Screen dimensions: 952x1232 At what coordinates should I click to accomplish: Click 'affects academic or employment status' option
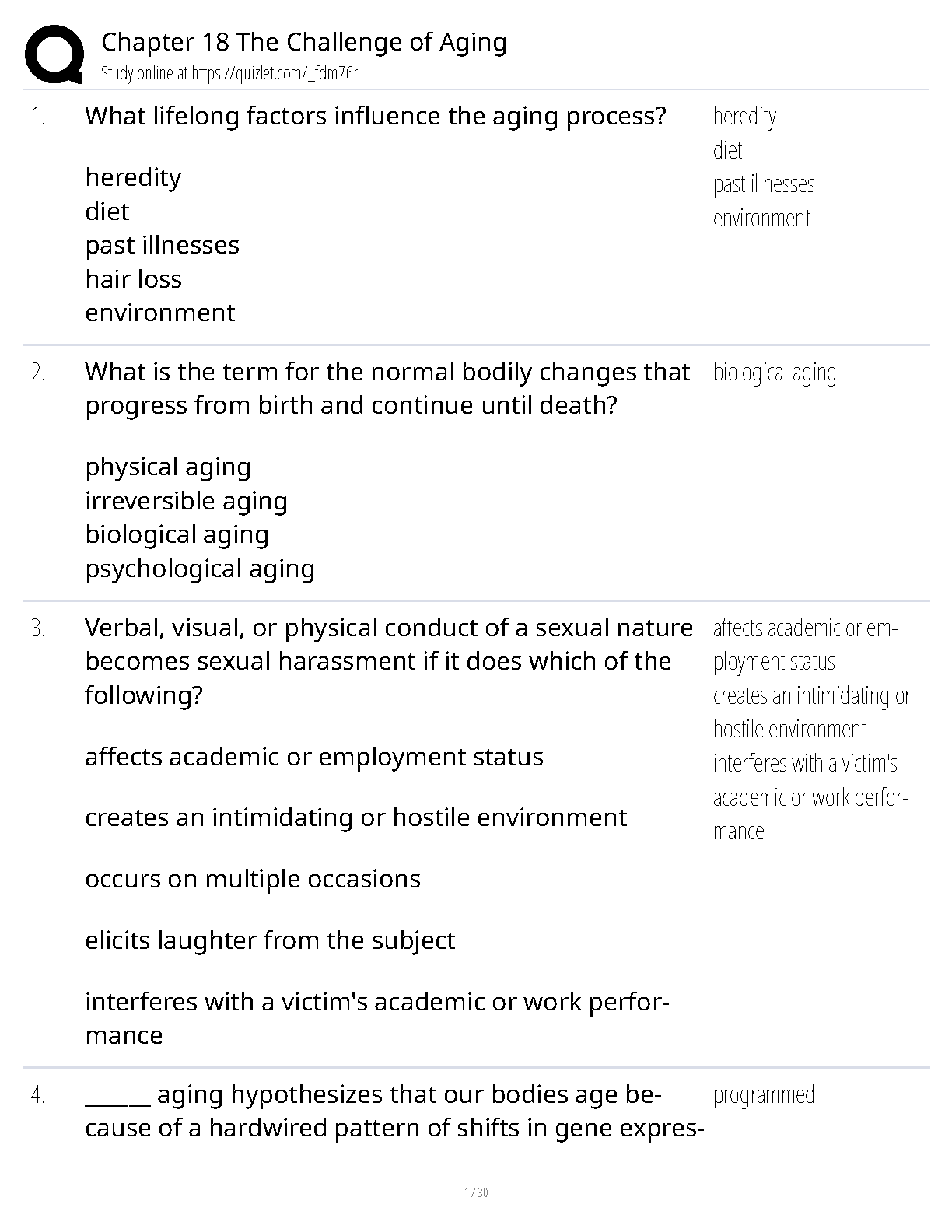(314, 757)
